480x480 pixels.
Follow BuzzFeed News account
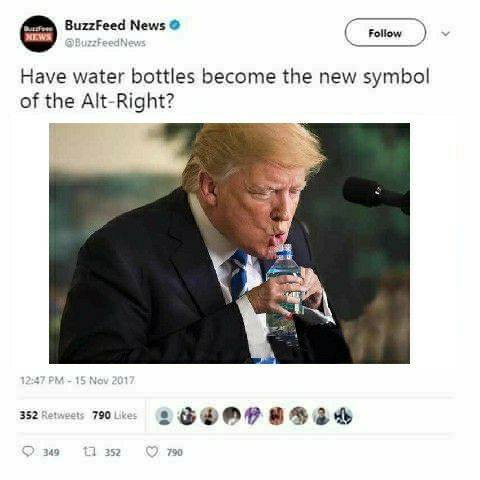[x=385, y=33]
